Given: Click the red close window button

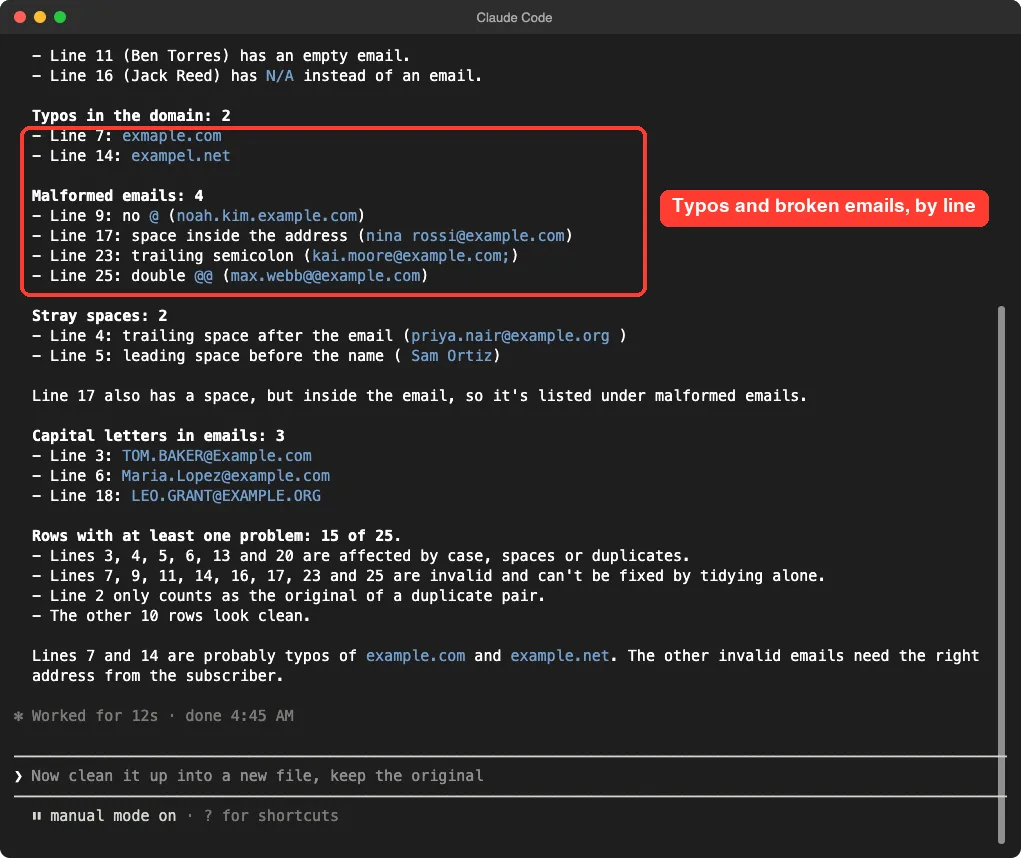Looking at the screenshot, I should click(20, 17).
